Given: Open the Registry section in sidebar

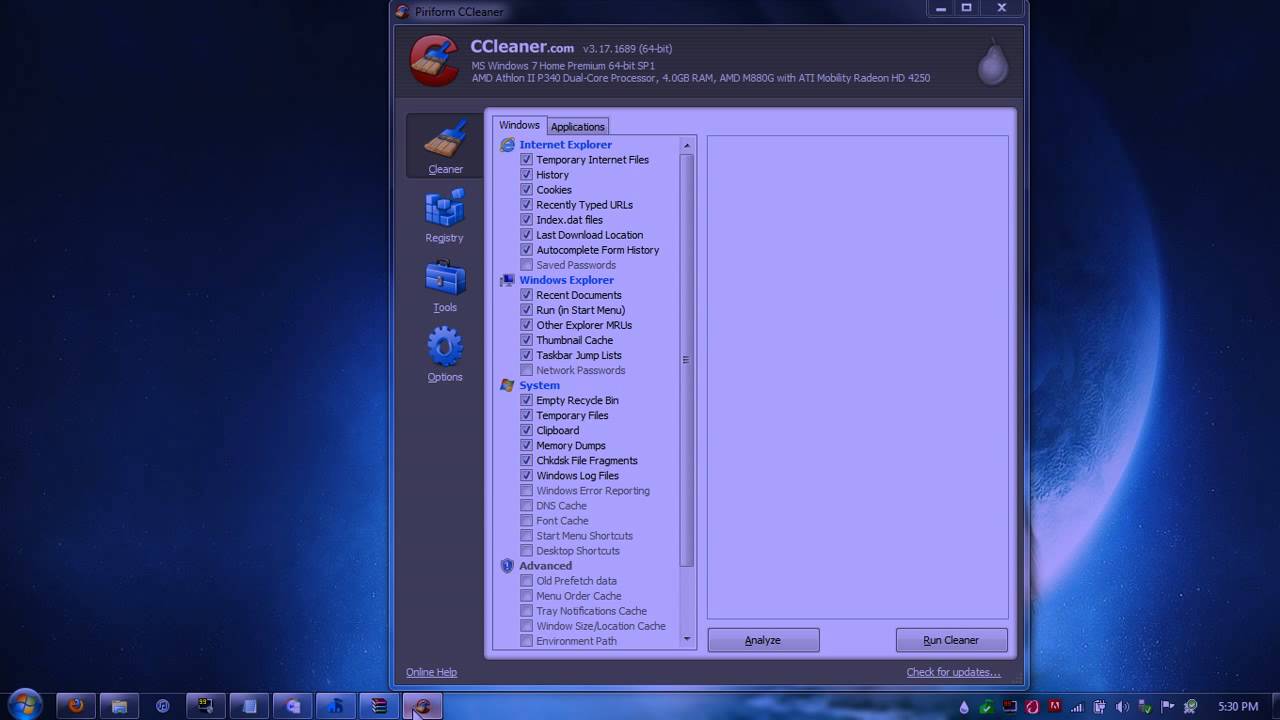Looking at the screenshot, I should (445, 216).
